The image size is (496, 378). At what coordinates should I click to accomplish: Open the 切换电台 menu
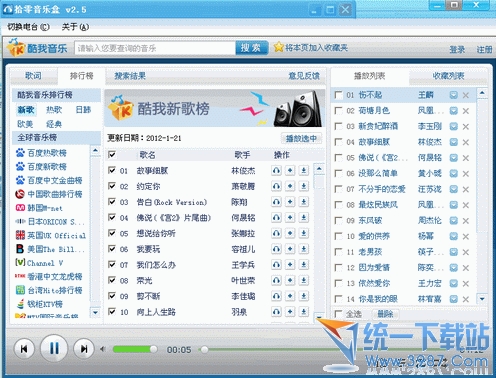(x=28, y=27)
